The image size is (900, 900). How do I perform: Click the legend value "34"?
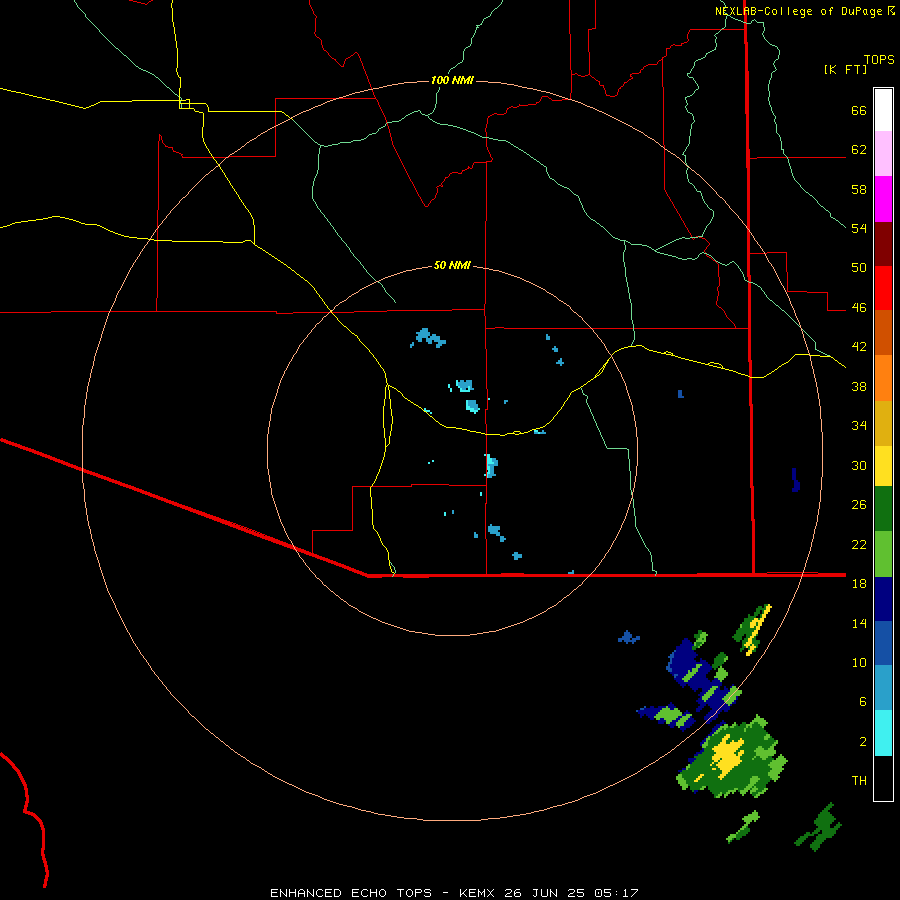(x=859, y=426)
